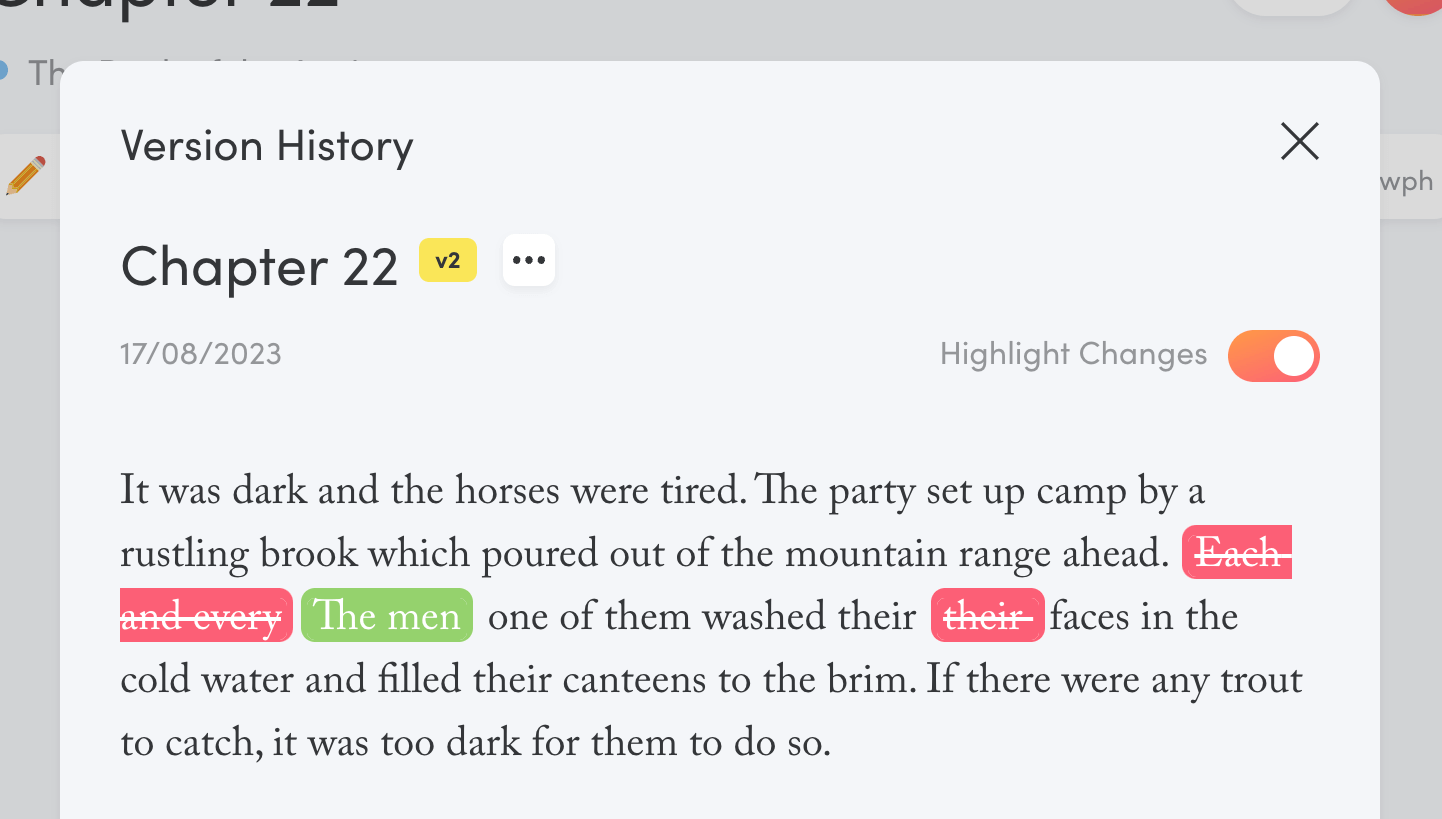
Task: Click the pencil edit icon
Action: (26, 176)
